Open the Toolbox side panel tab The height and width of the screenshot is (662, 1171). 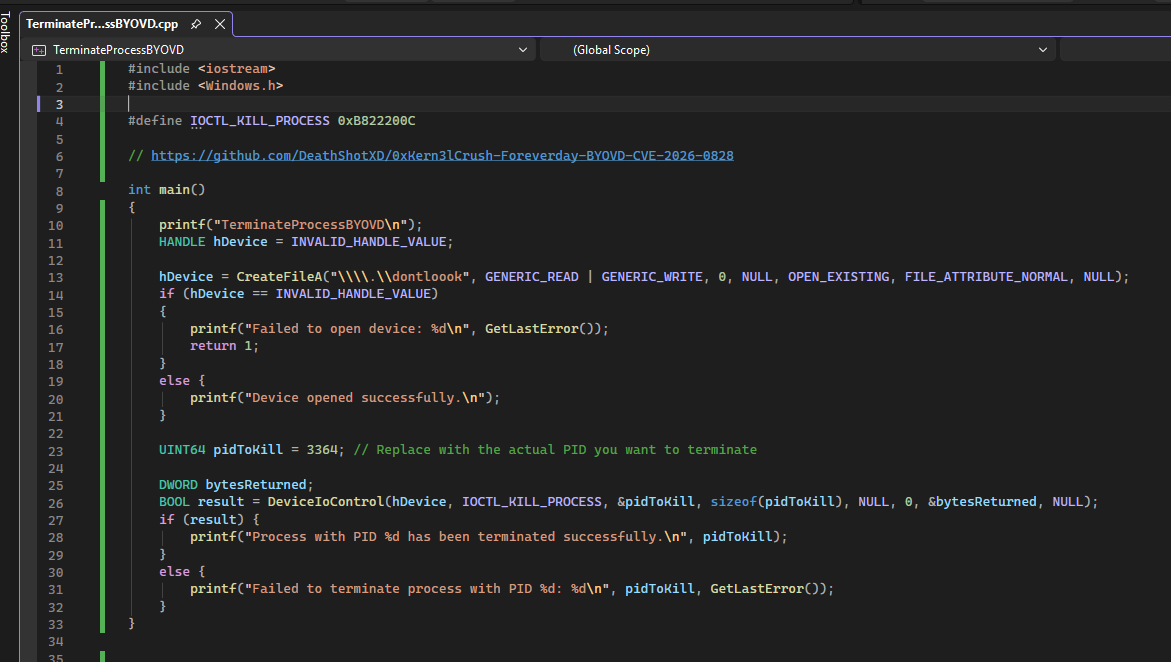click(6, 32)
